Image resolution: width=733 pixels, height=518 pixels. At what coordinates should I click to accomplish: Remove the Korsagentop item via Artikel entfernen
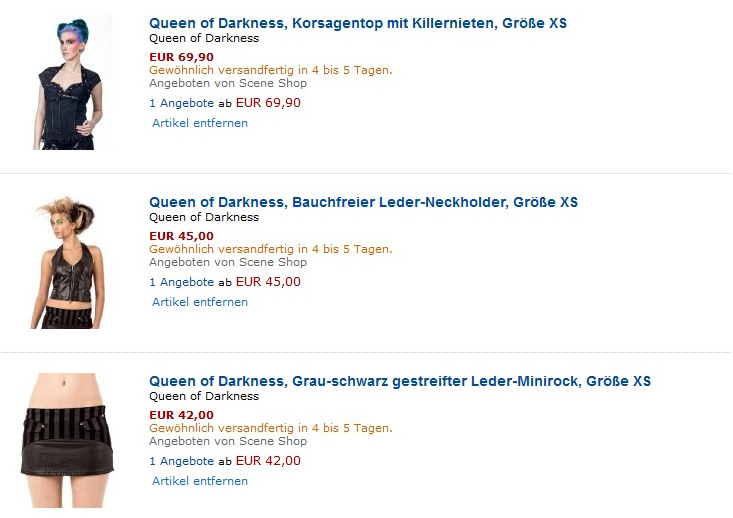click(x=200, y=123)
